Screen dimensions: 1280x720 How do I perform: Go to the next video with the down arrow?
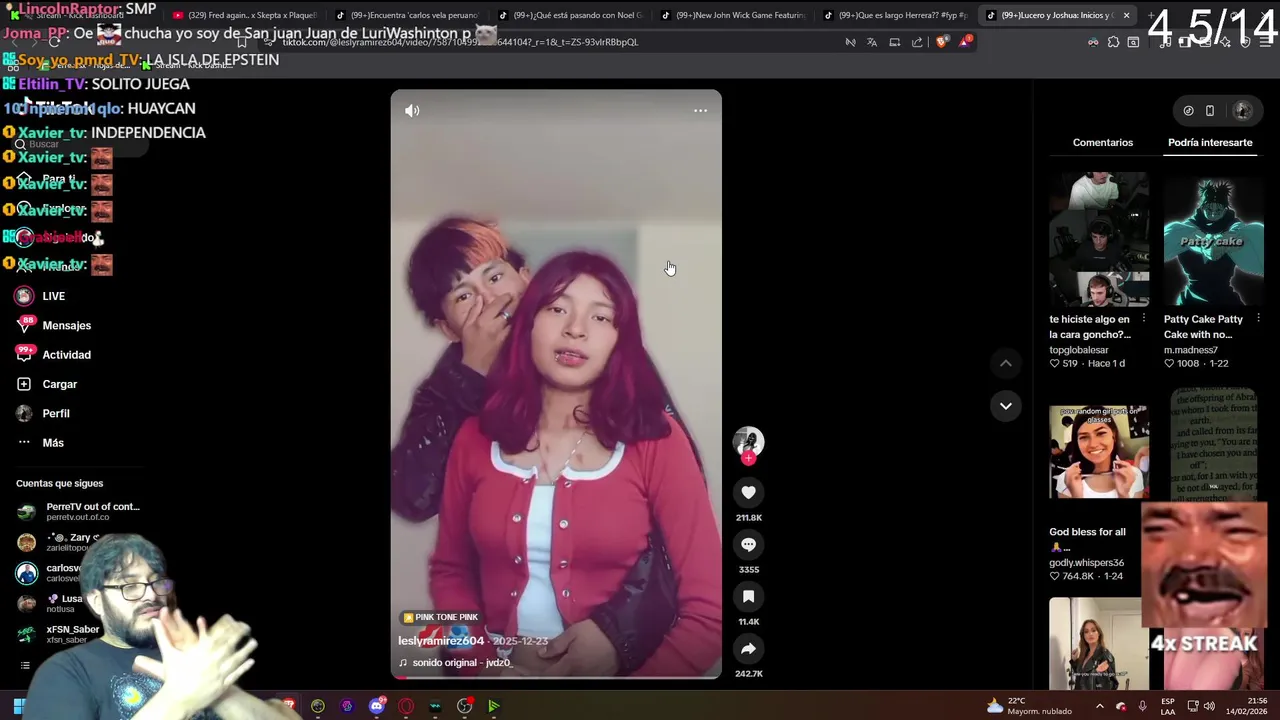(1005, 406)
